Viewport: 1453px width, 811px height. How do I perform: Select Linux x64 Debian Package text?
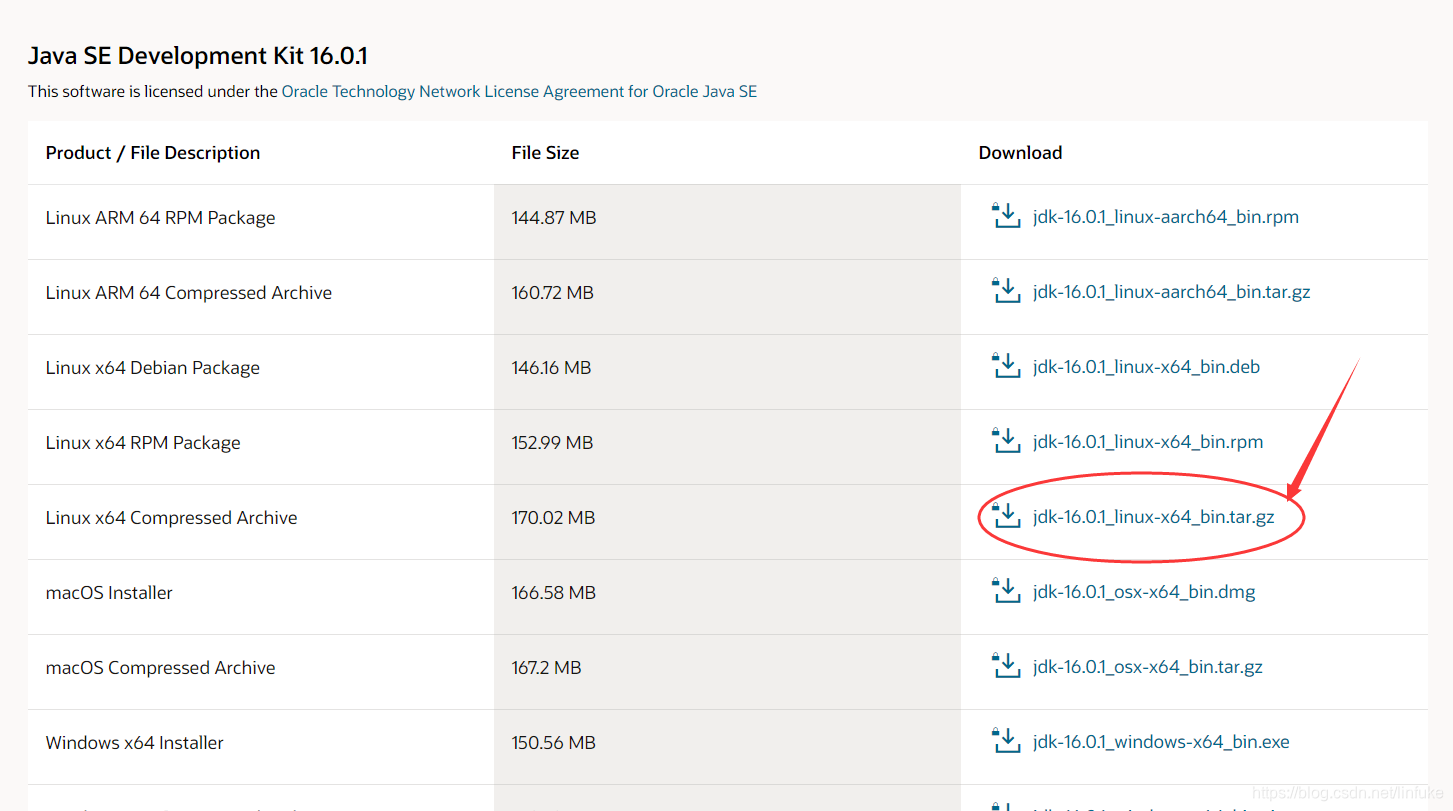tap(152, 368)
